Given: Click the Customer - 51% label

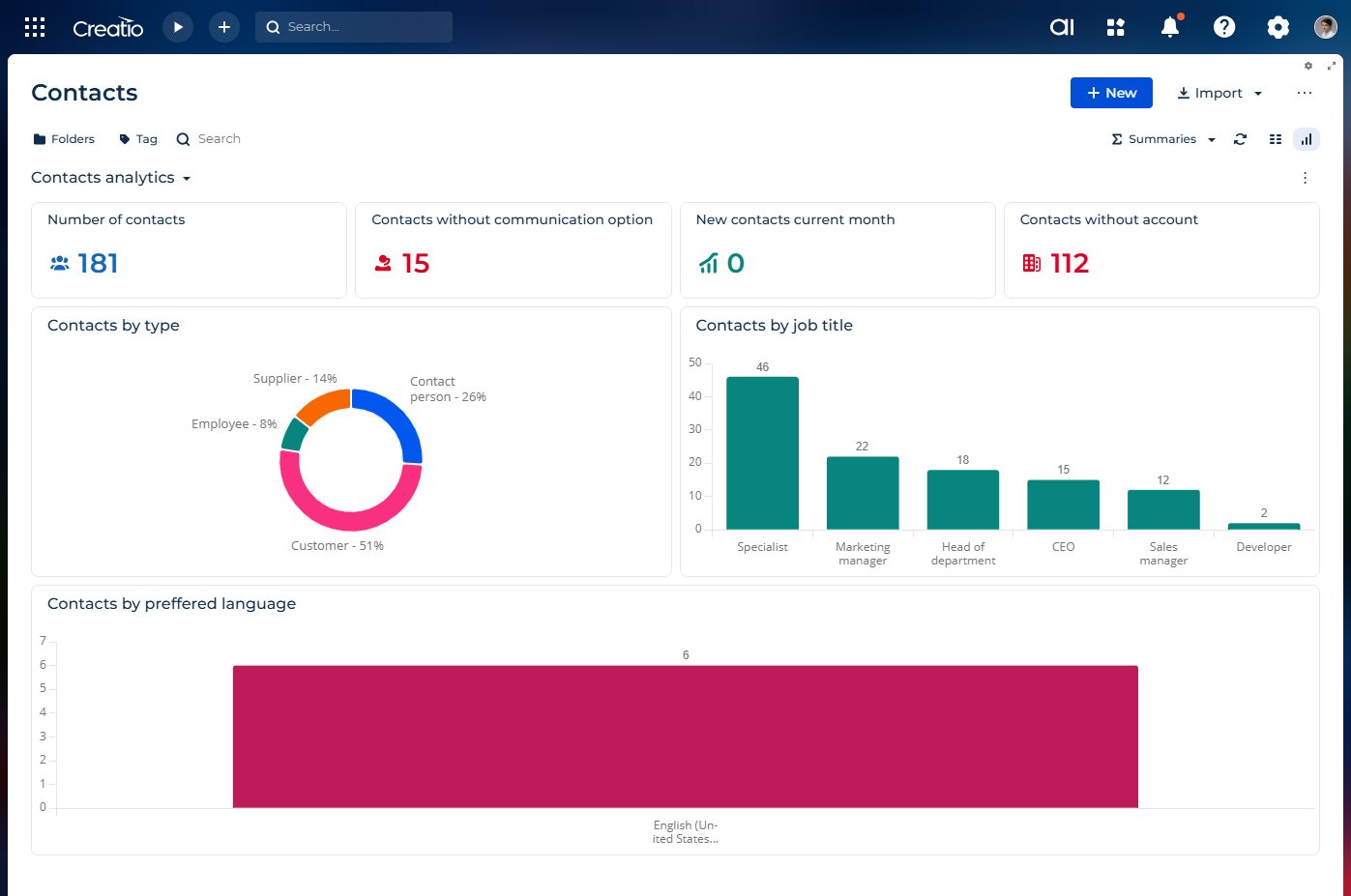Looking at the screenshot, I should coord(338,546).
